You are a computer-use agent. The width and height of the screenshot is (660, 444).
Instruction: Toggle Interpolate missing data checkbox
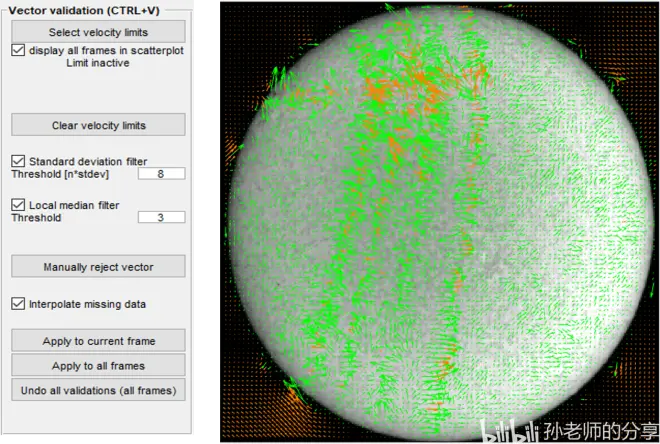click(x=18, y=304)
